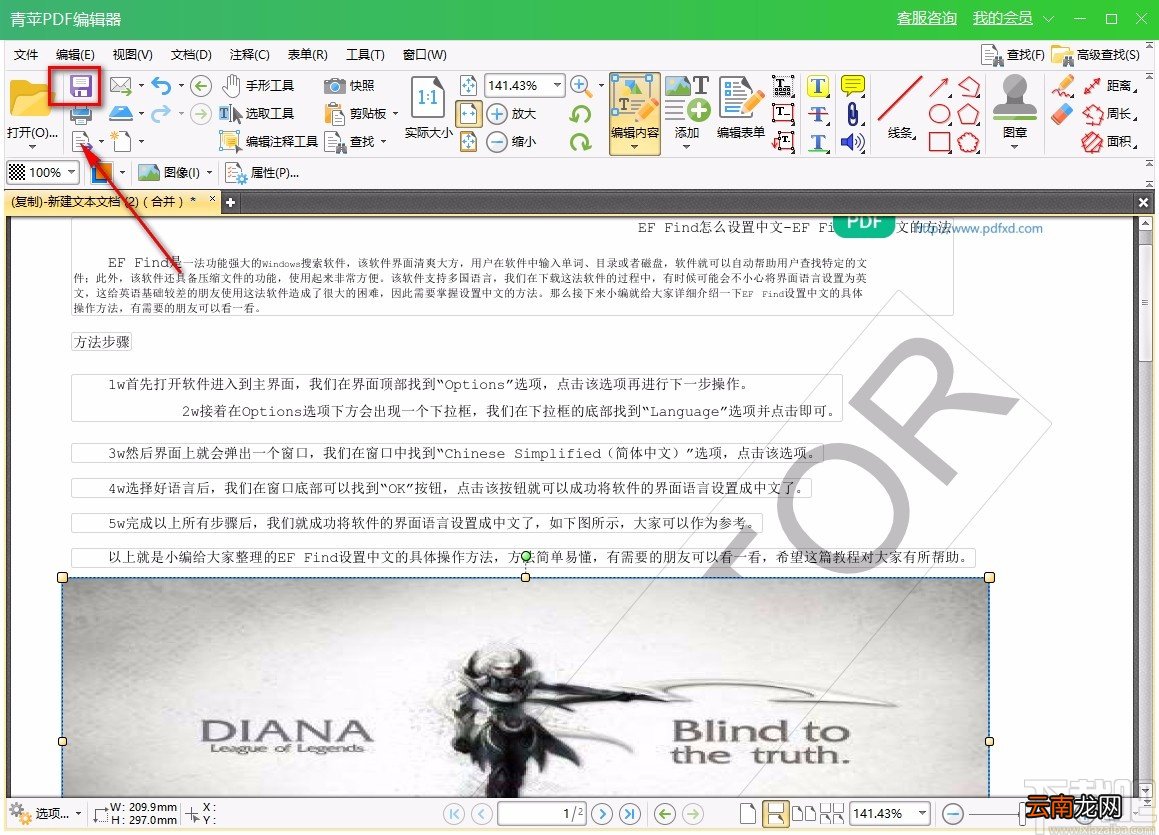1159x835 pixels.
Task: Go to the next page
Action: tap(602, 814)
